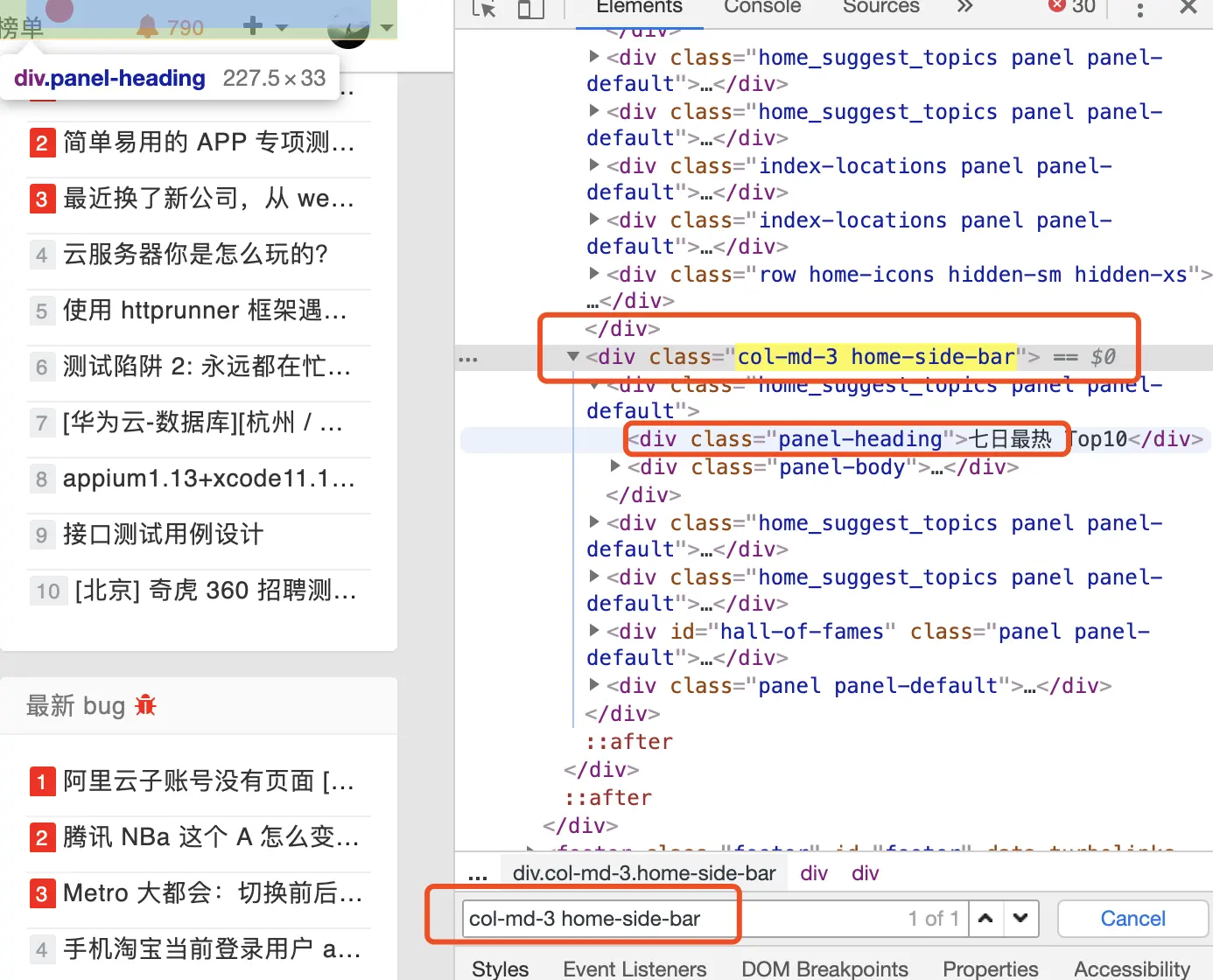Open topic [华为云-数据库][杭州 / …
The width and height of the screenshot is (1213, 980).
tap(203, 422)
